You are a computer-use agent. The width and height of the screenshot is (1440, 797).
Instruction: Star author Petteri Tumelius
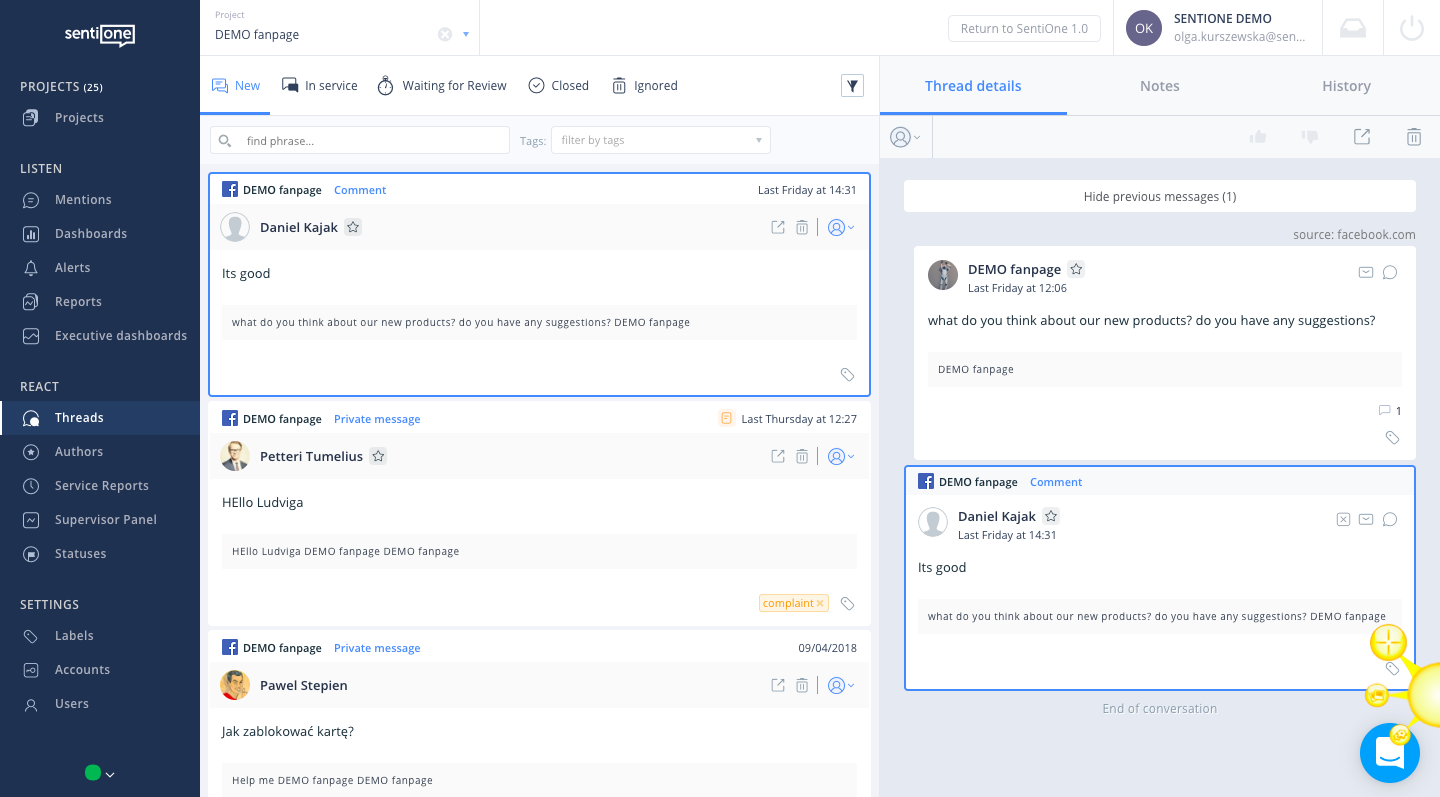click(378, 457)
